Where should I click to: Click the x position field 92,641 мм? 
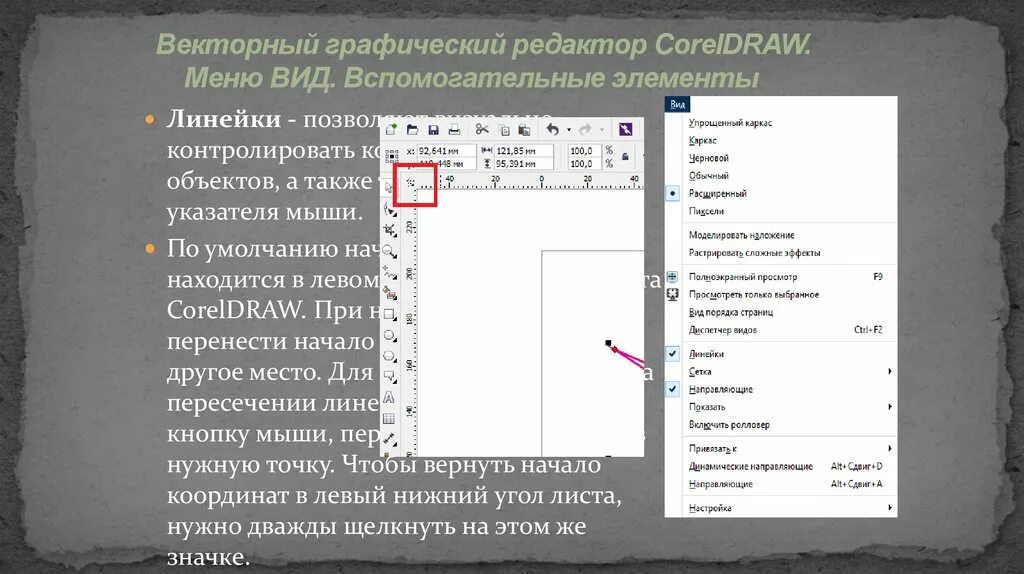(x=446, y=151)
